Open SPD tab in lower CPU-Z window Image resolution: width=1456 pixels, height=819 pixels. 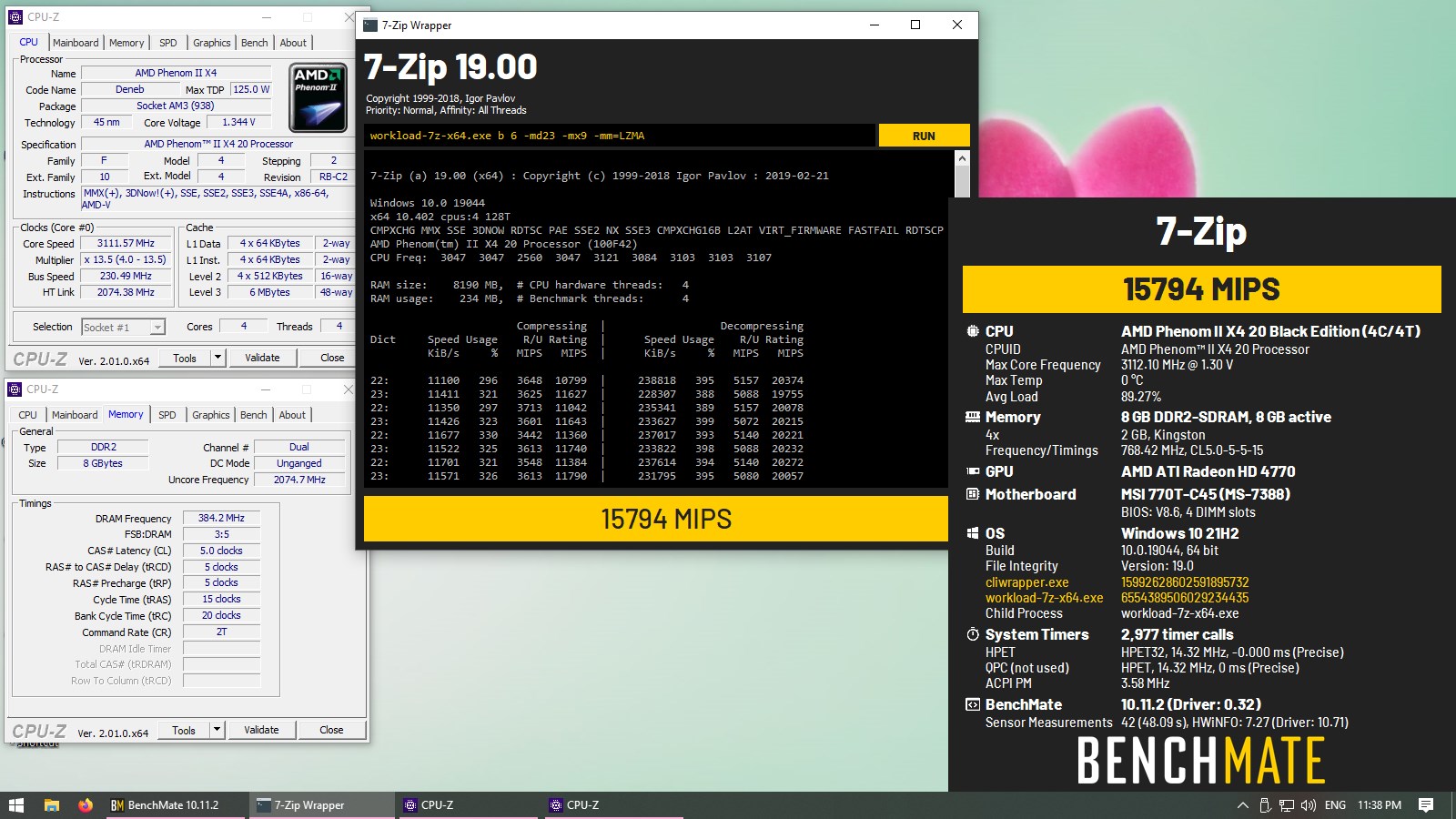point(167,415)
